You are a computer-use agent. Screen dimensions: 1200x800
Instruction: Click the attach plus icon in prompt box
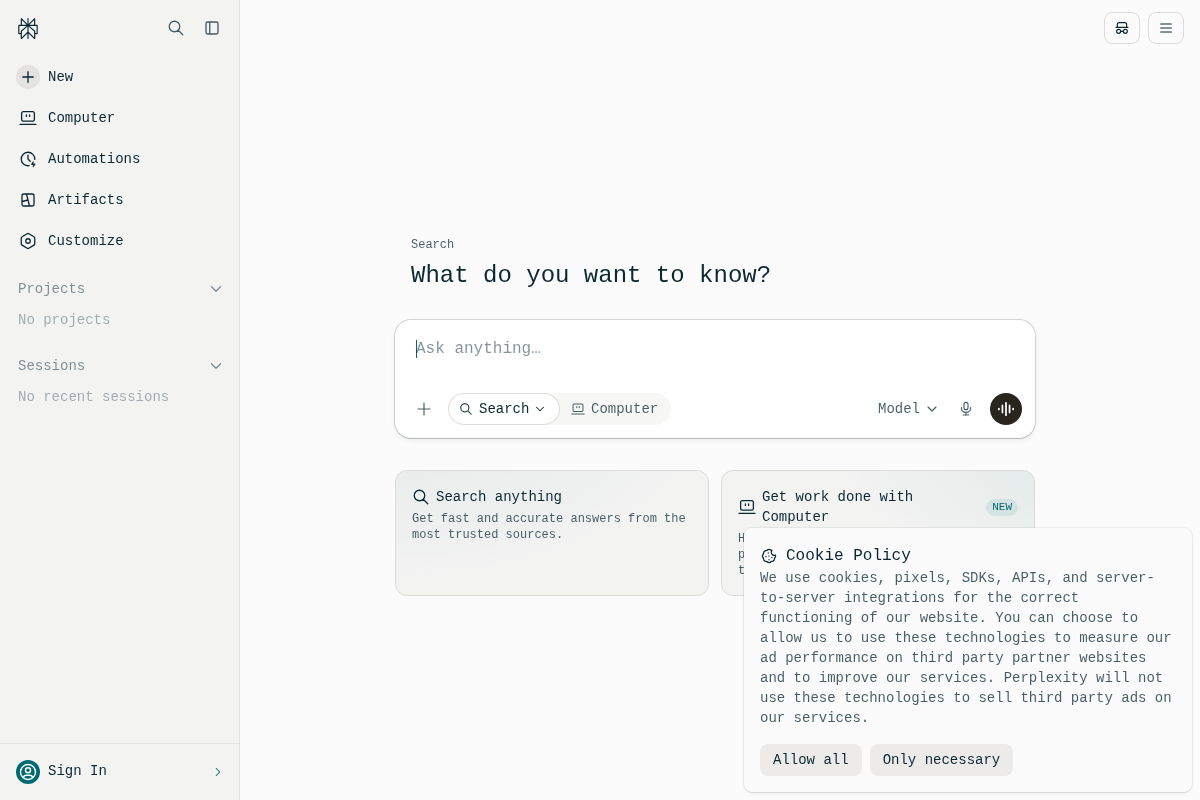(x=424, y=409)
